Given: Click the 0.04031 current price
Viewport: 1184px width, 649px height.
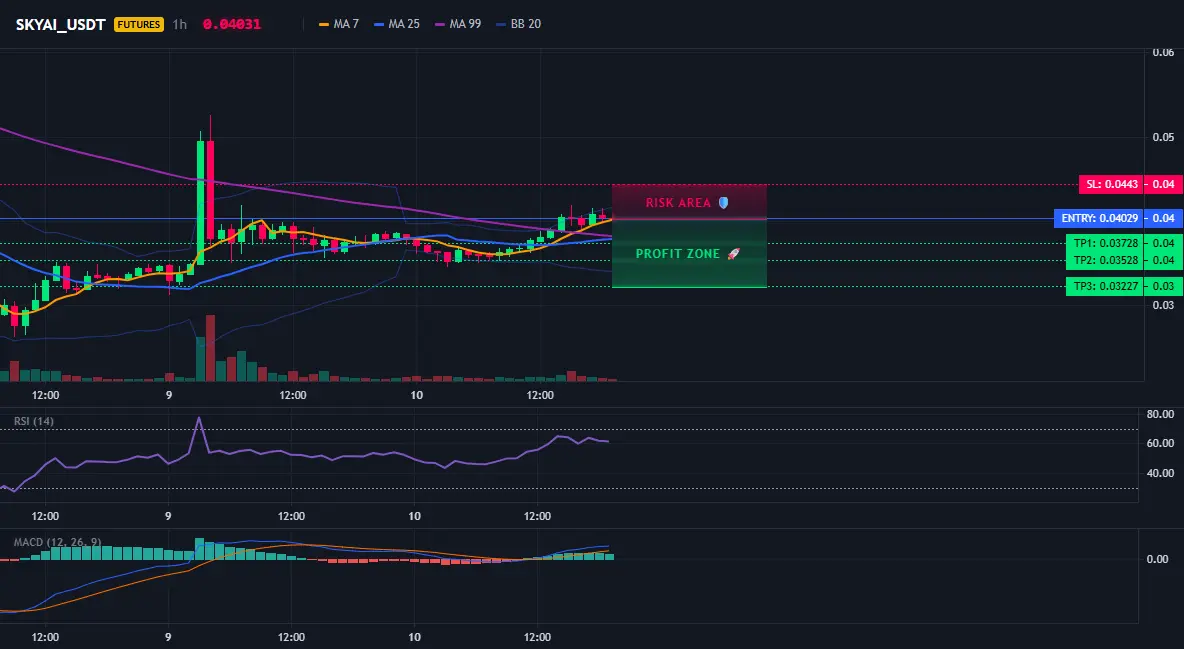Looking at the screenshot, I should click(x=232, y=24).
